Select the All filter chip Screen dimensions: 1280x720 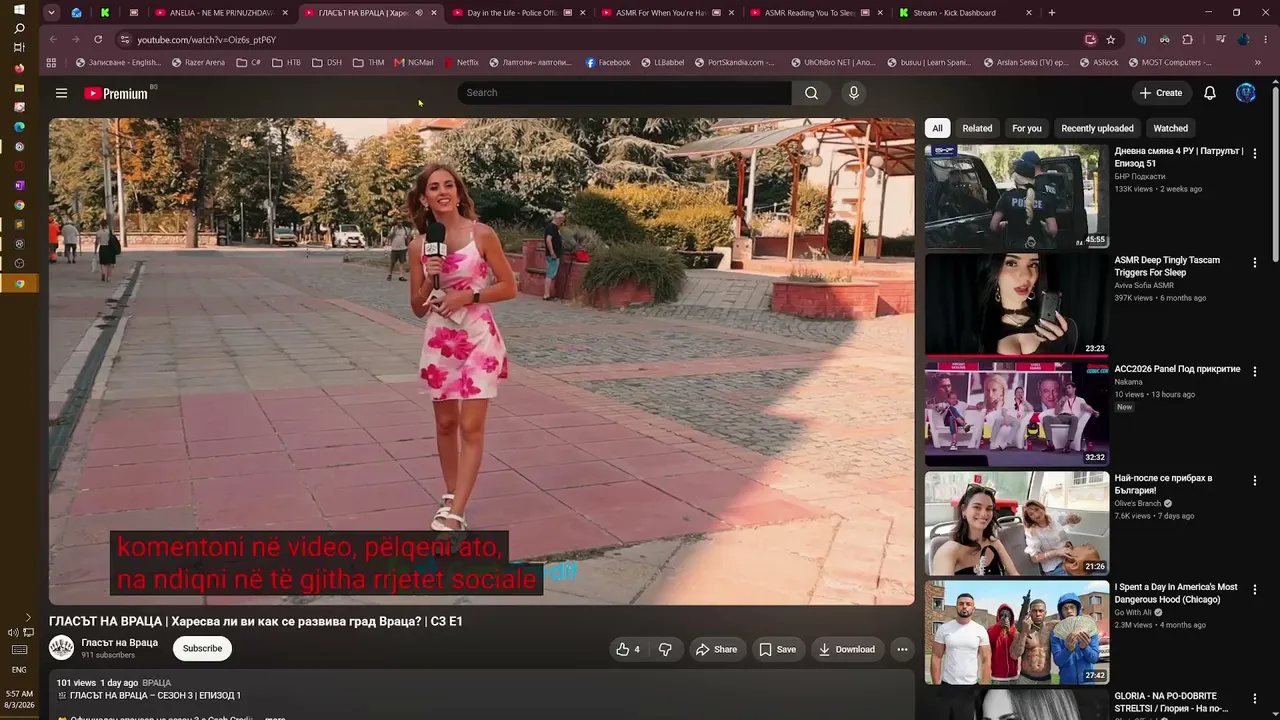(x=937, y=128)
